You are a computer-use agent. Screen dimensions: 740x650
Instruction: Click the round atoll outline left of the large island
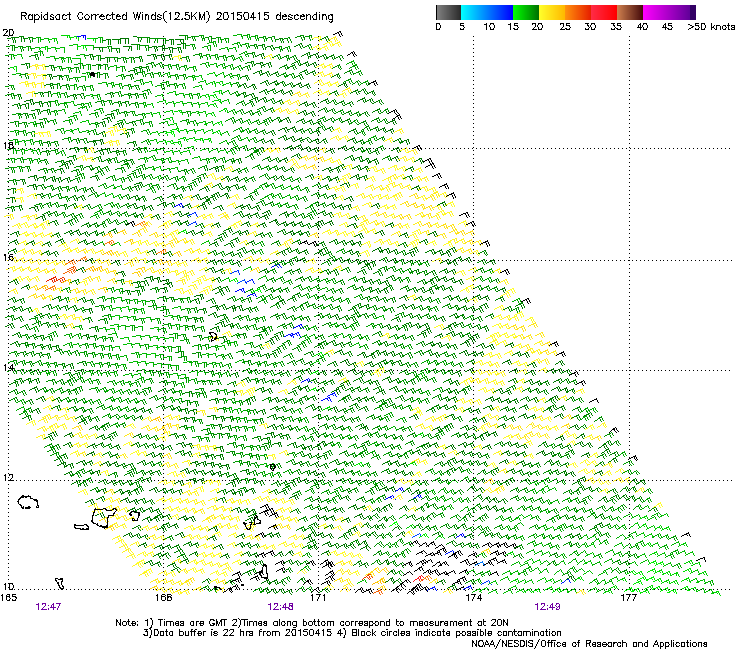pos(28,502)
